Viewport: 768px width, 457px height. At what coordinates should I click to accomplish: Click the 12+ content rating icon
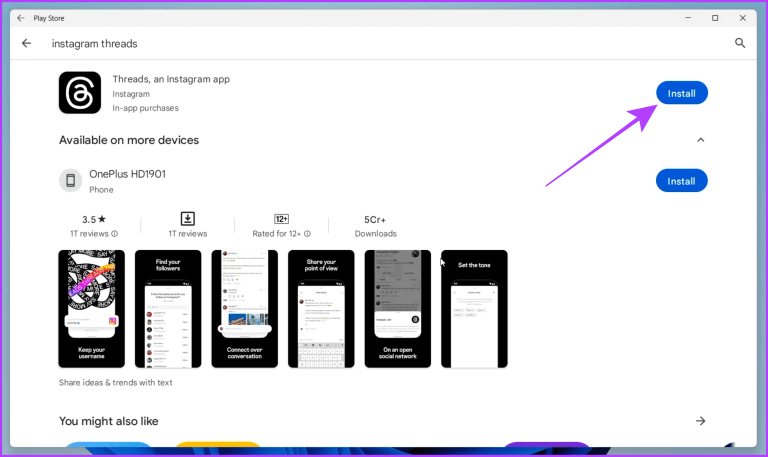pyautogui.click(x=281, y=219)
